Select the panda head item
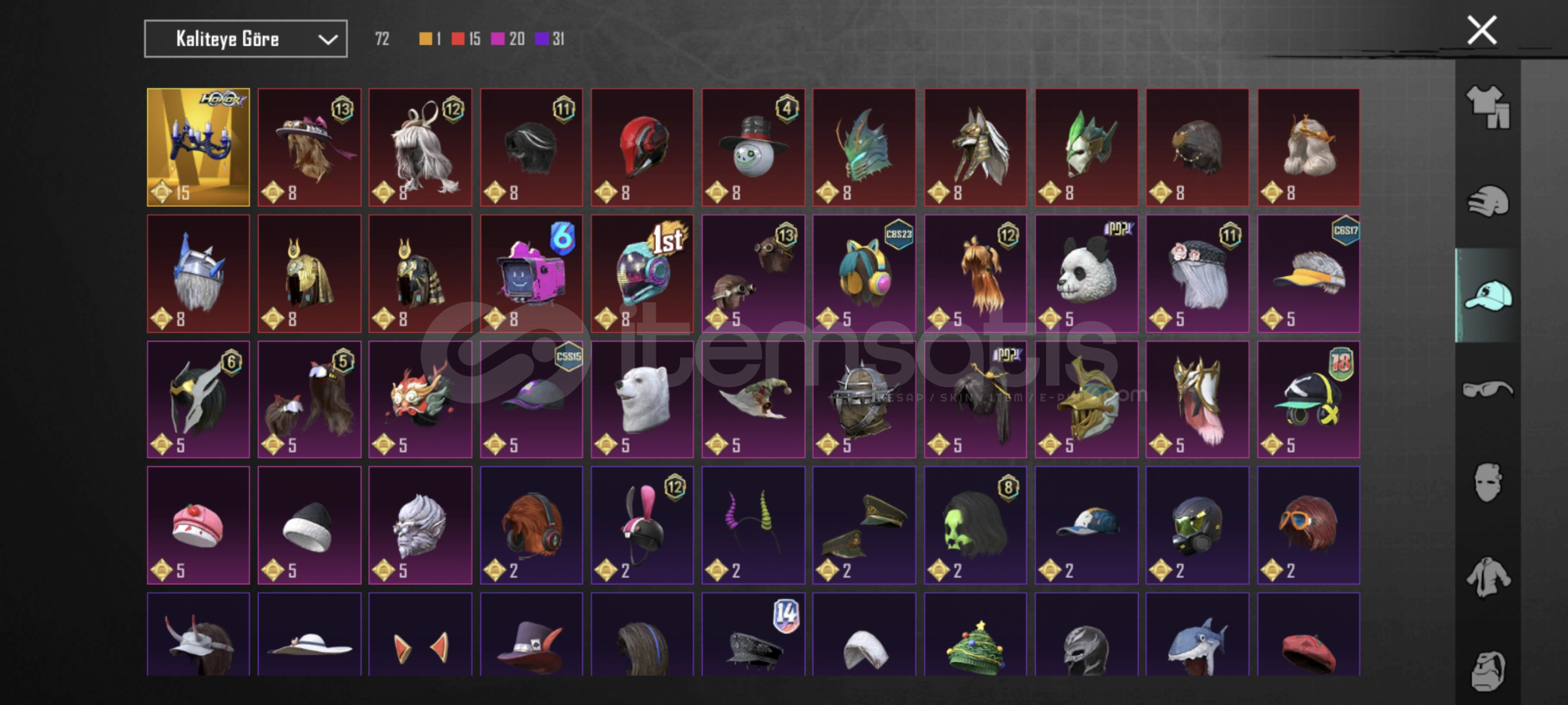 point(1086,274)
